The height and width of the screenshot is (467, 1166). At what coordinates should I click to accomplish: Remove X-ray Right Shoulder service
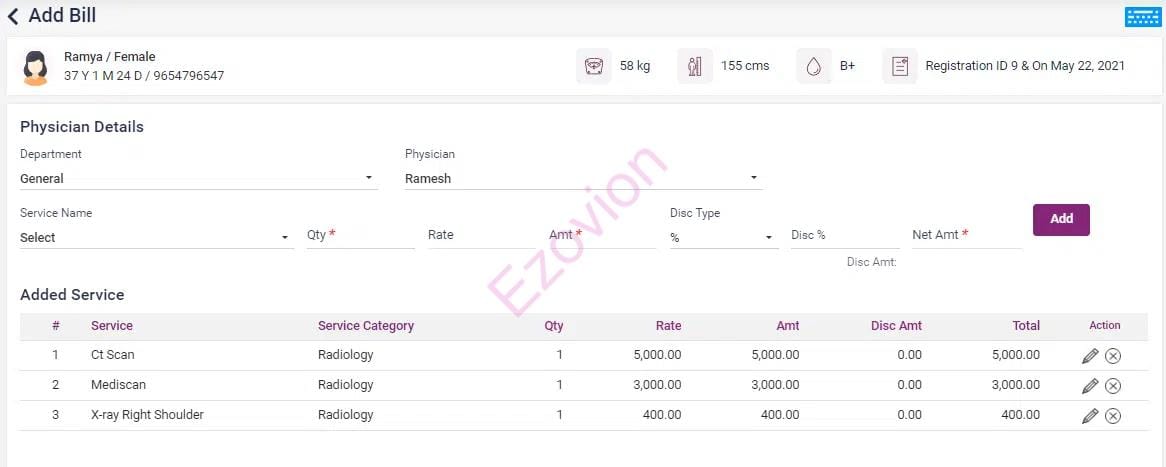1112,416
